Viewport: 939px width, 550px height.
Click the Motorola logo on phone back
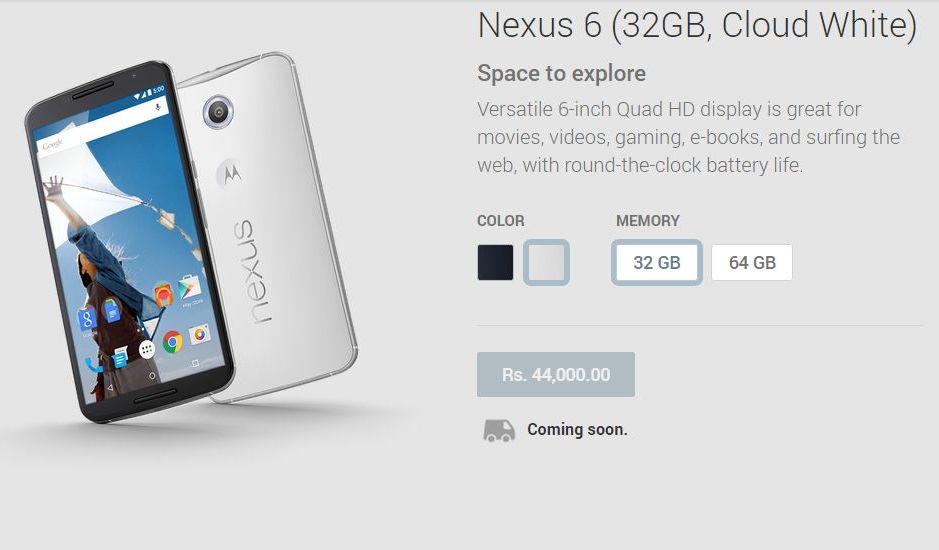231,174
